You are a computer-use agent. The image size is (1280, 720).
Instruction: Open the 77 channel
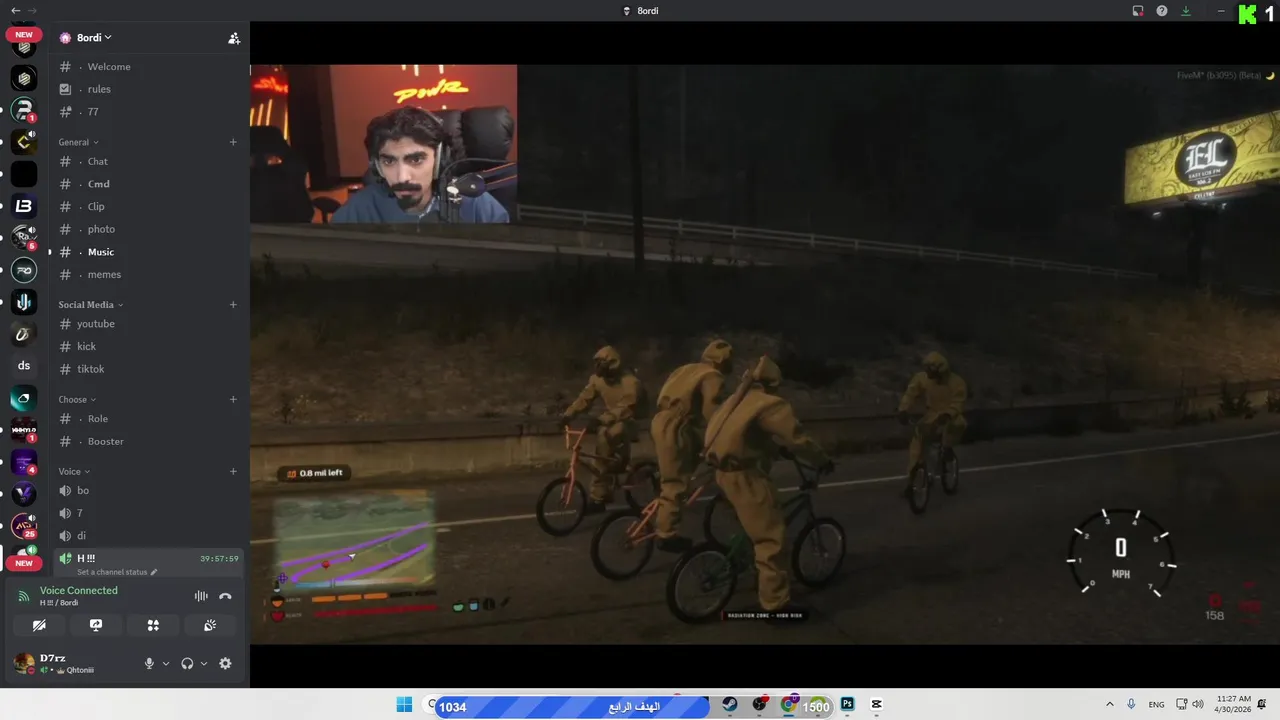[x=149, y=112]
